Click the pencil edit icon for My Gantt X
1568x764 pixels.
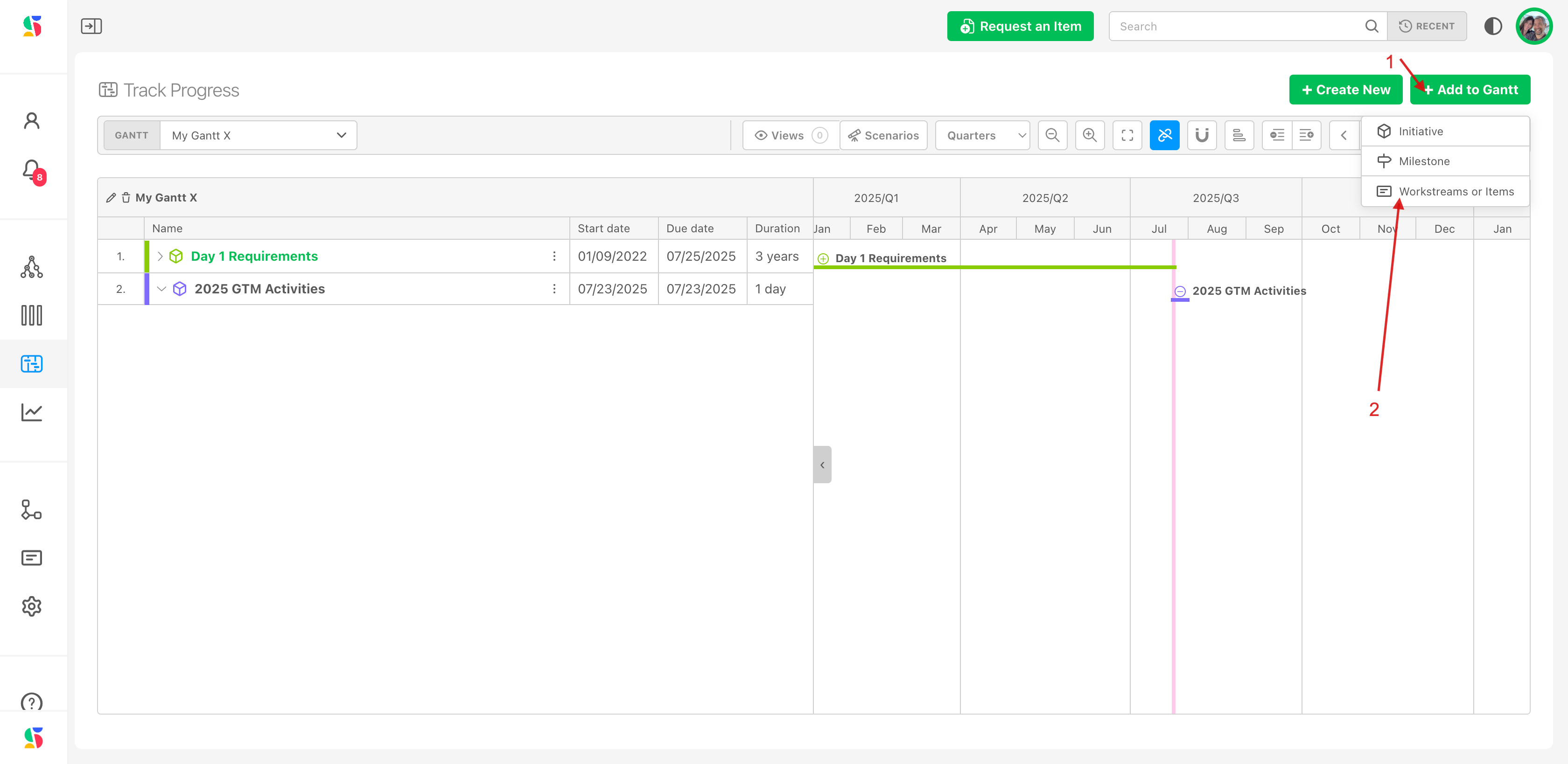111,198
